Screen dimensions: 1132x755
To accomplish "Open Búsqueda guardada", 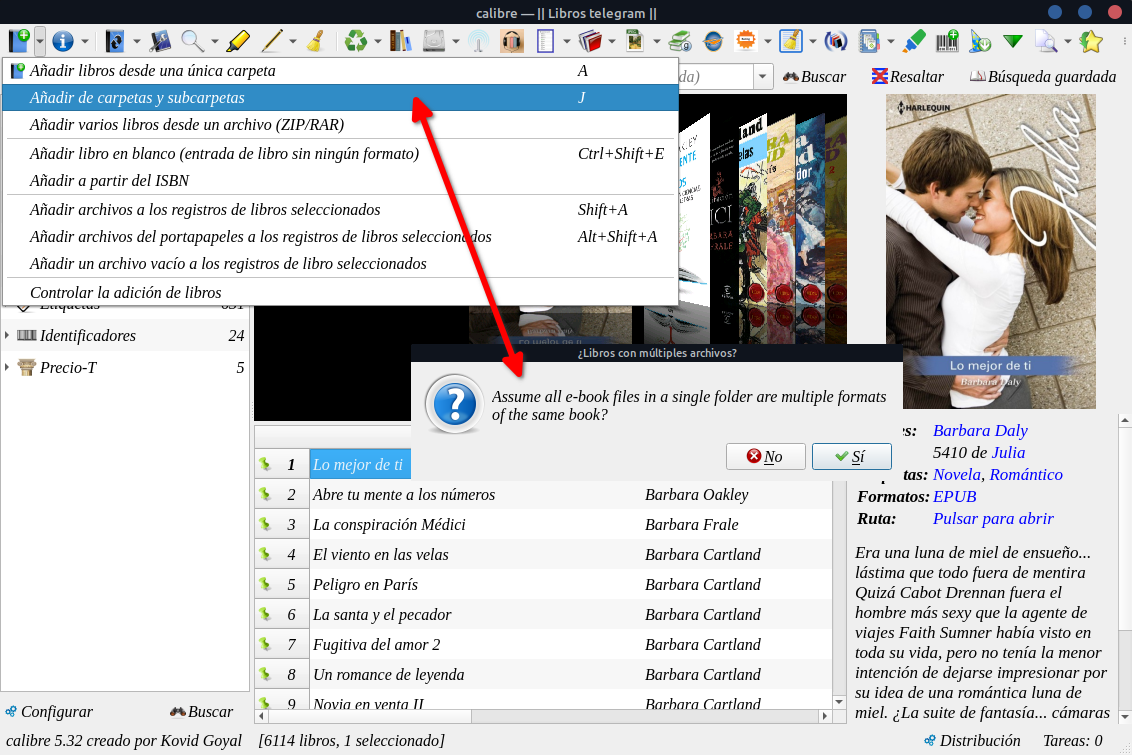I will (x=1042, y=77).
